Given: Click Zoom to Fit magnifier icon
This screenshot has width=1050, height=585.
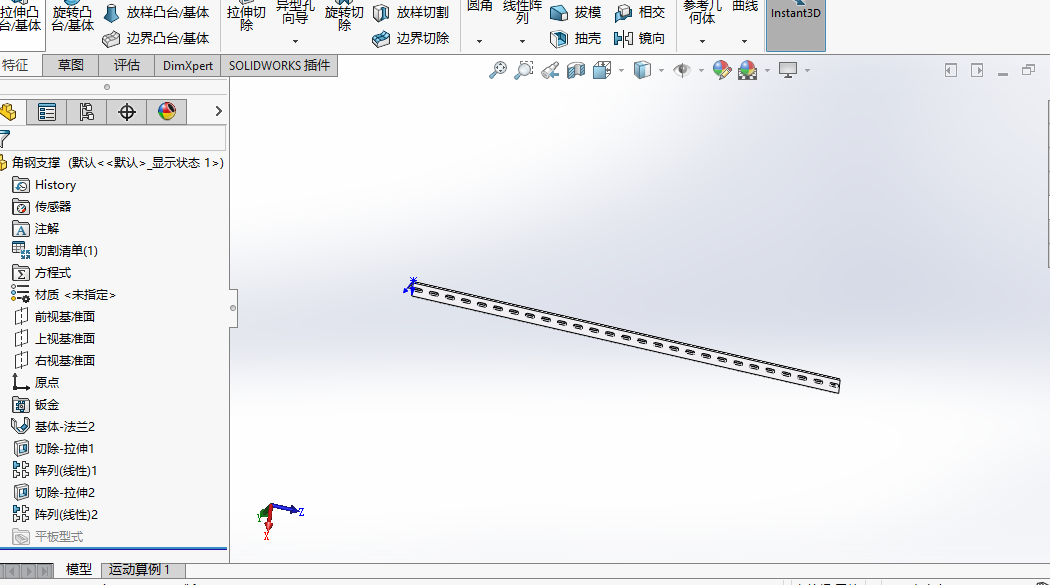Looking at the screenshot, I should click(498, 70).
